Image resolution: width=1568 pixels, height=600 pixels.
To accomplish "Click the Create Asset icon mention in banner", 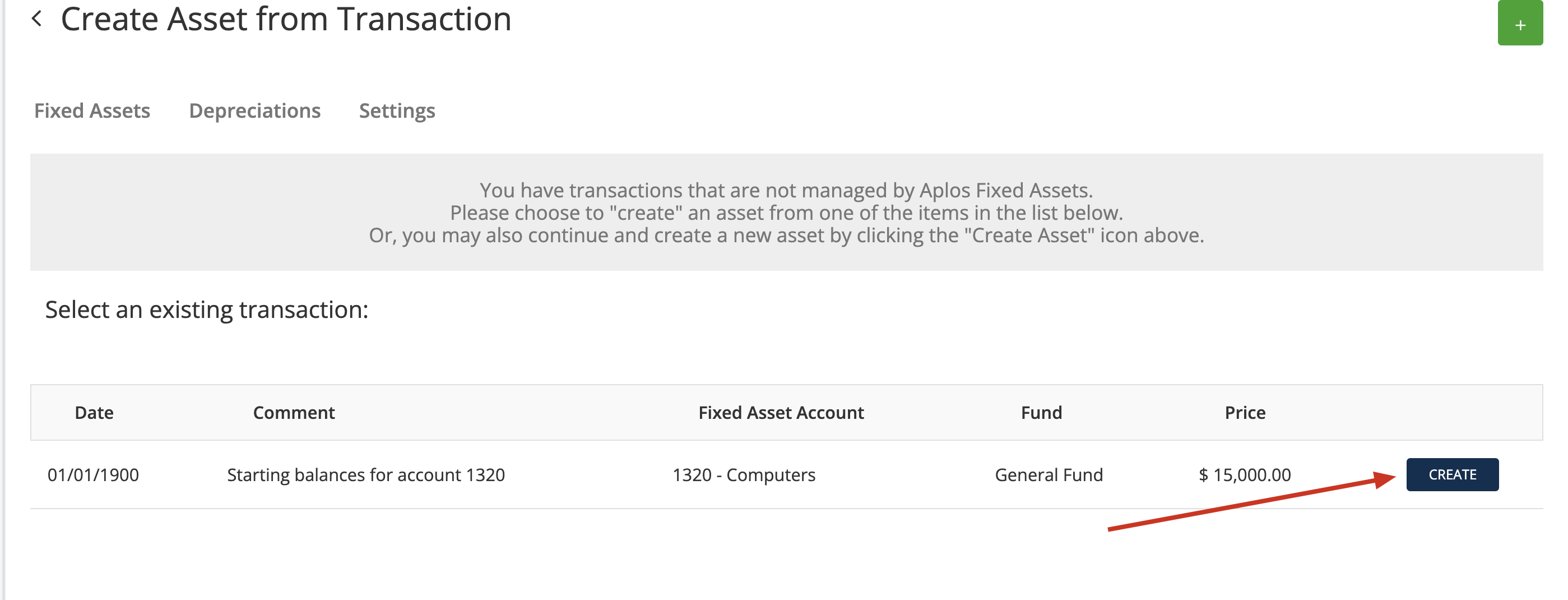I will 1030,235.
